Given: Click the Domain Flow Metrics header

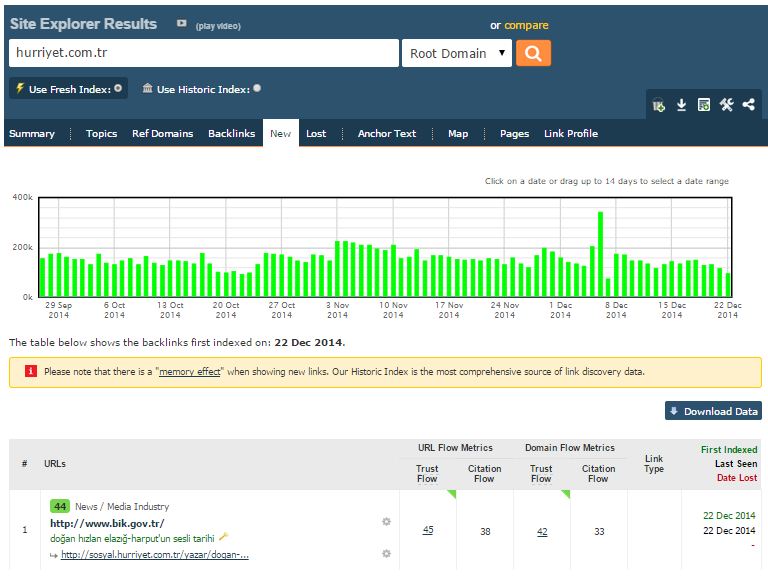Looking at the screenshot, I should click(570, 448).
